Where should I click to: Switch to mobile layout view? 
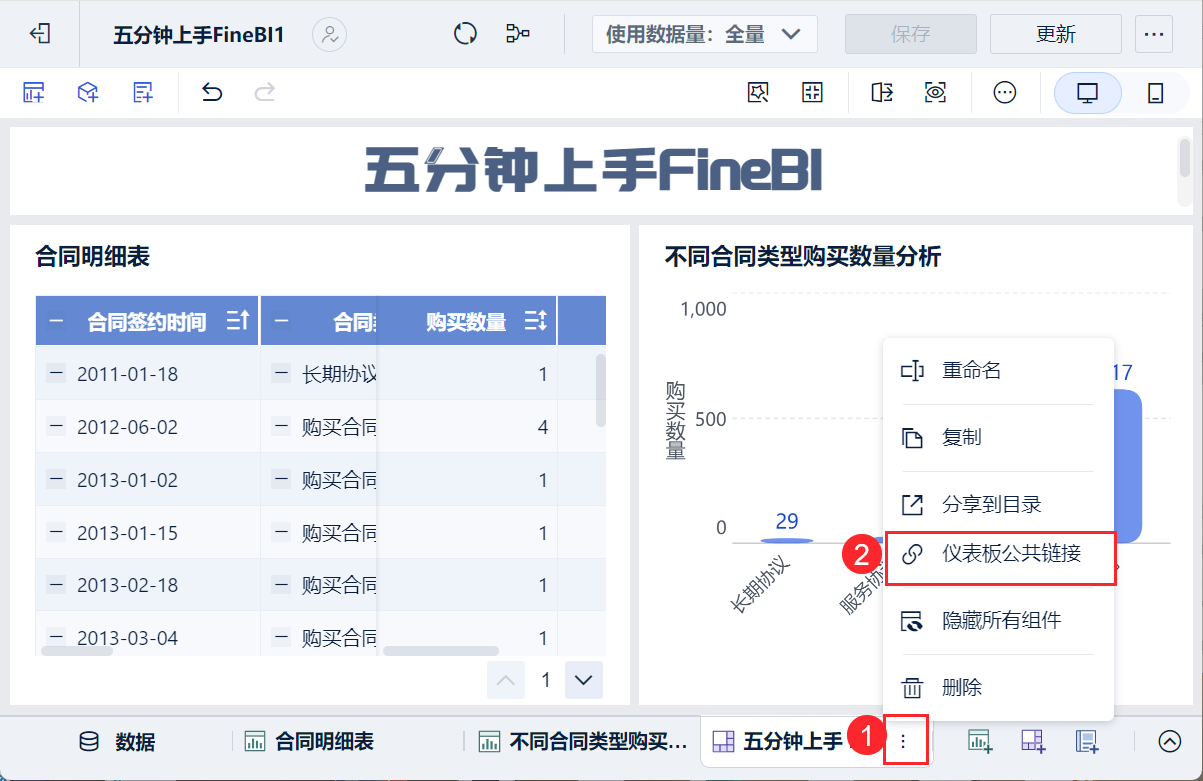click(x=1155, y=93)
